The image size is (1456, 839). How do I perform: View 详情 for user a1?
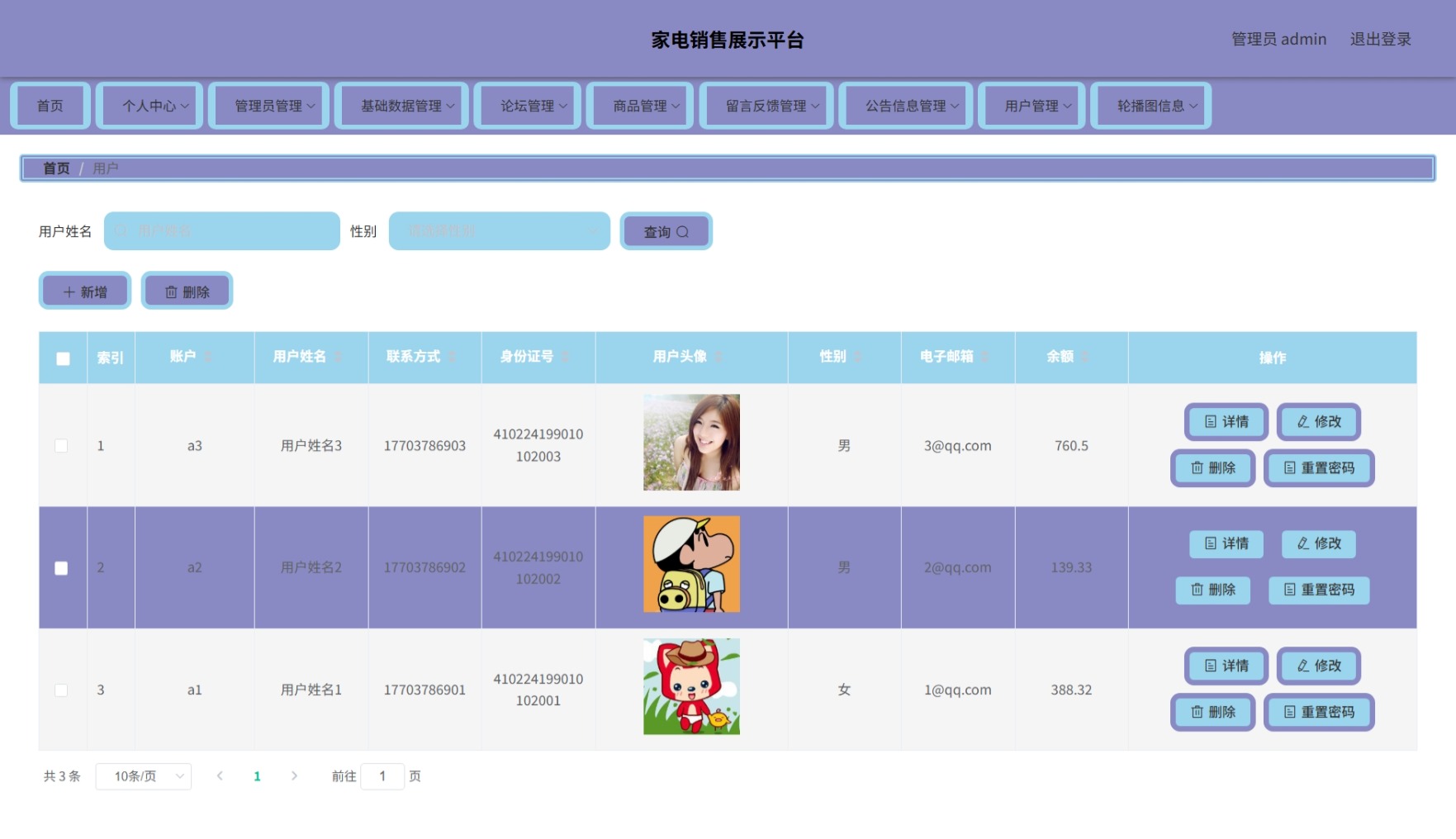(1226, 666)
